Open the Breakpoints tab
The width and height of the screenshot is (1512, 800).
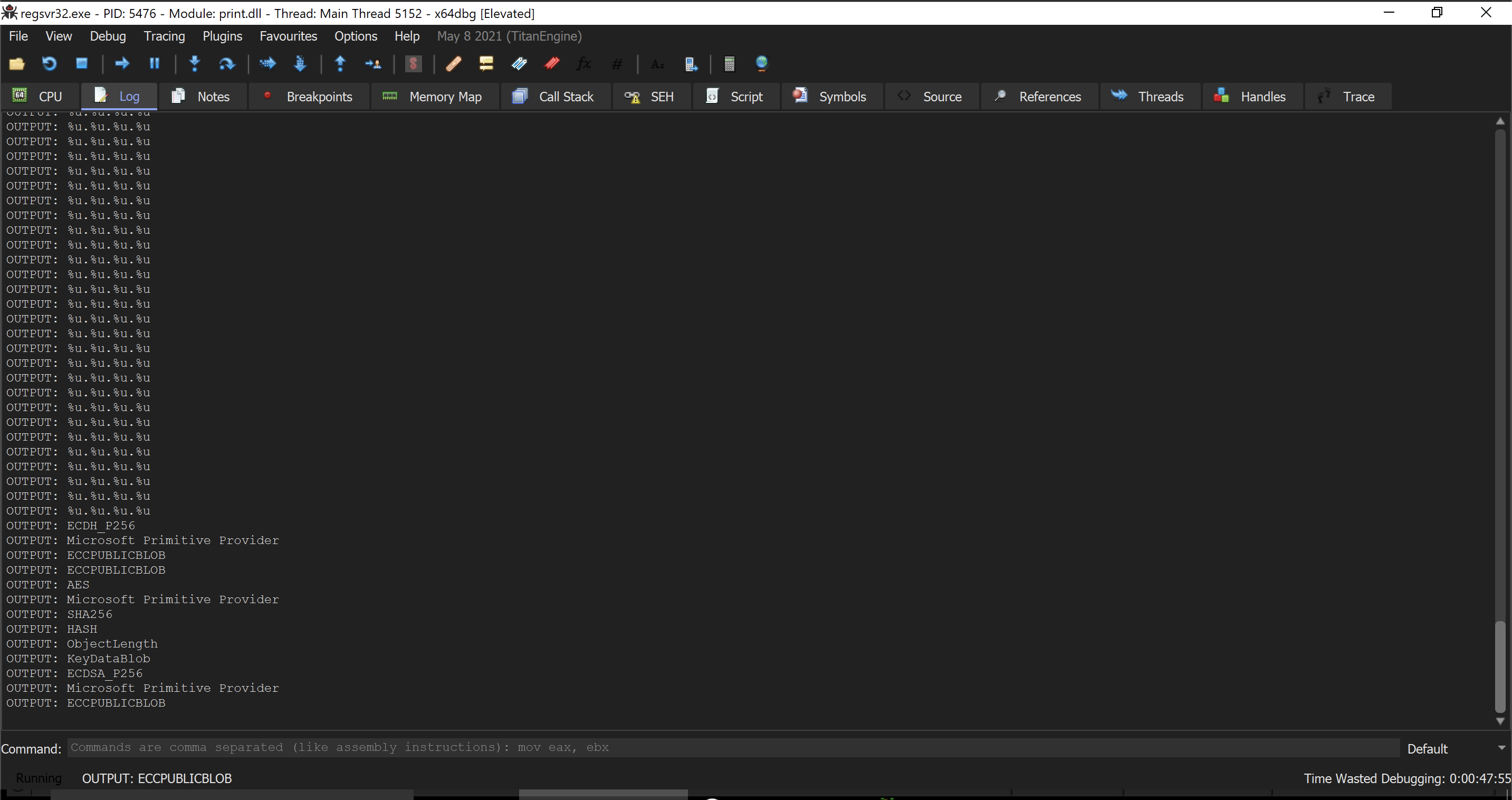[x=309, y=97]
